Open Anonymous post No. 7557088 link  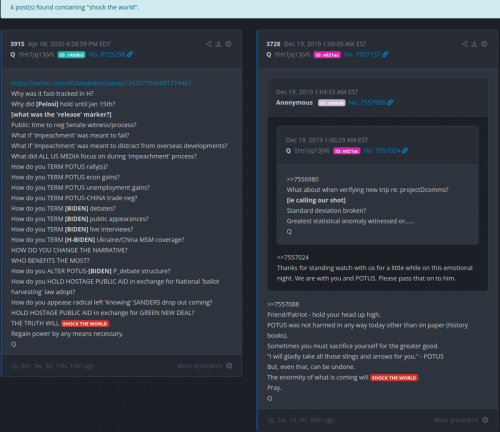click(x=367, y=102)
